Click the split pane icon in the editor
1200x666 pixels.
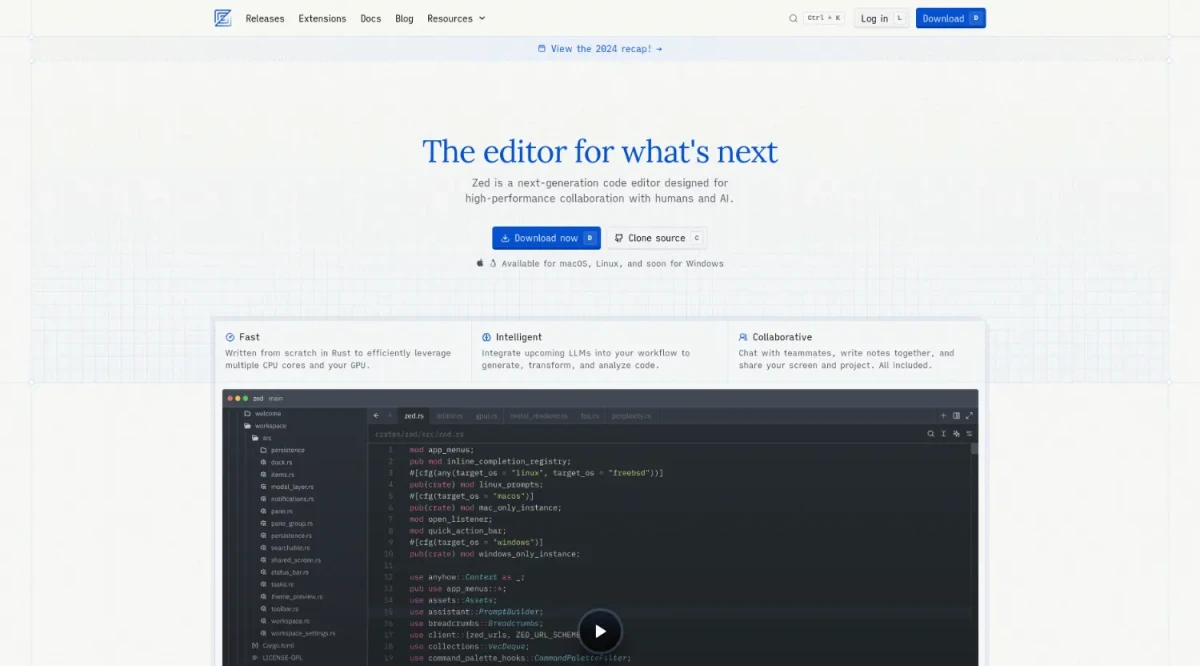(x=956, y=415)
